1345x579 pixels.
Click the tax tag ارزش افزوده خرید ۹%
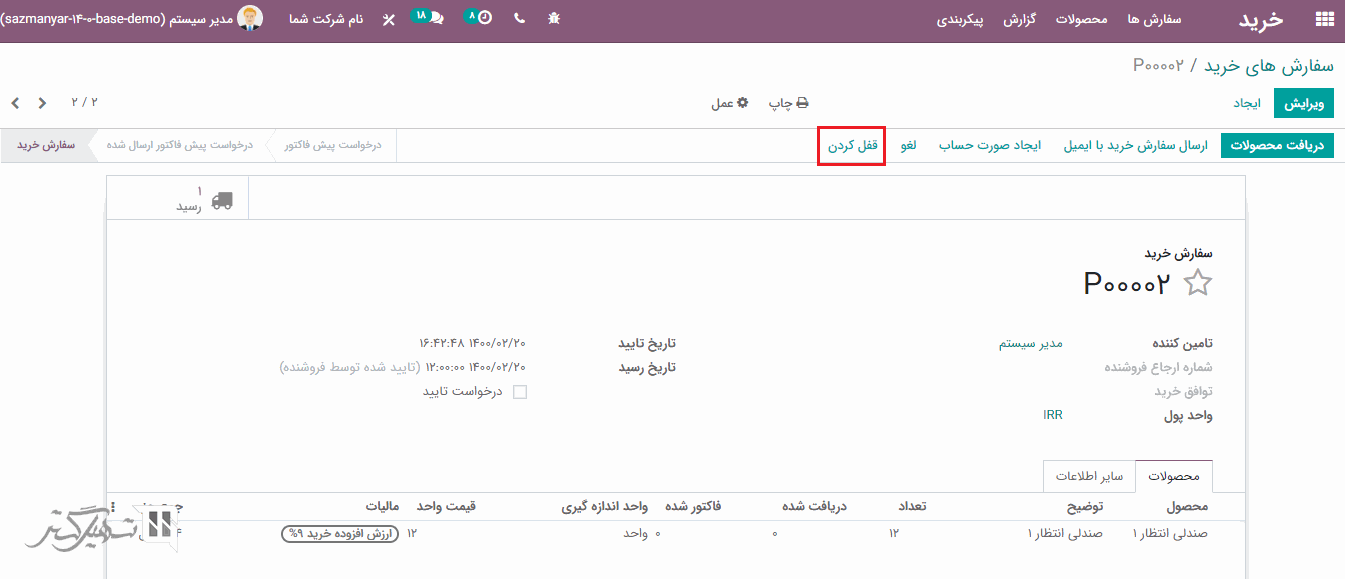(x=340, y=534)
